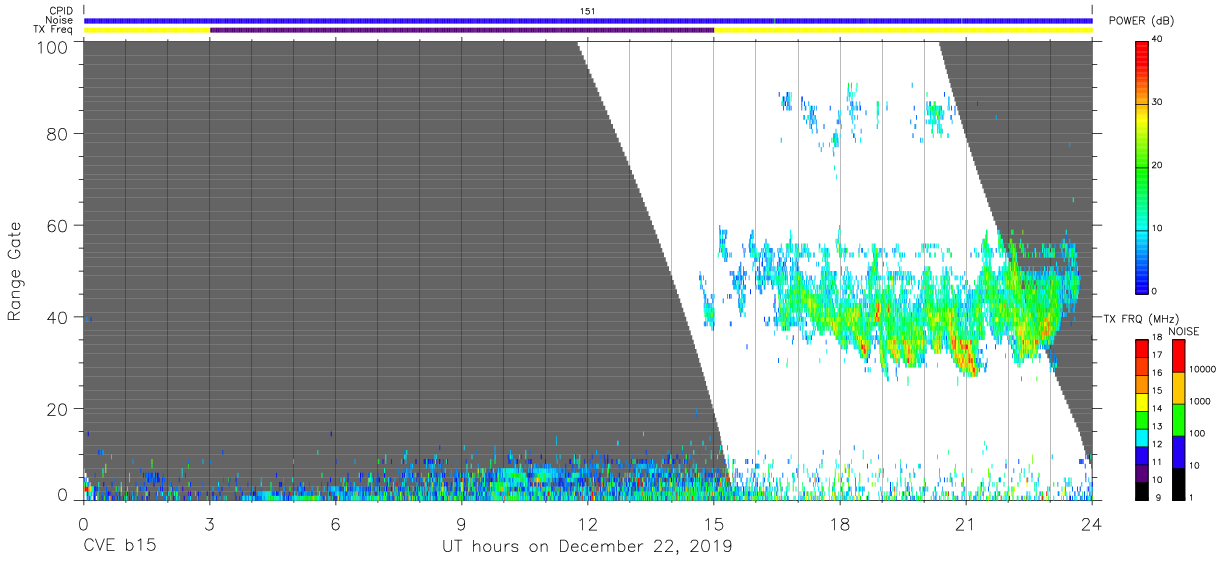Select the yellow 14–15 MHz frequency swatch
1228x567 pixels.
tap(1142, 400)
